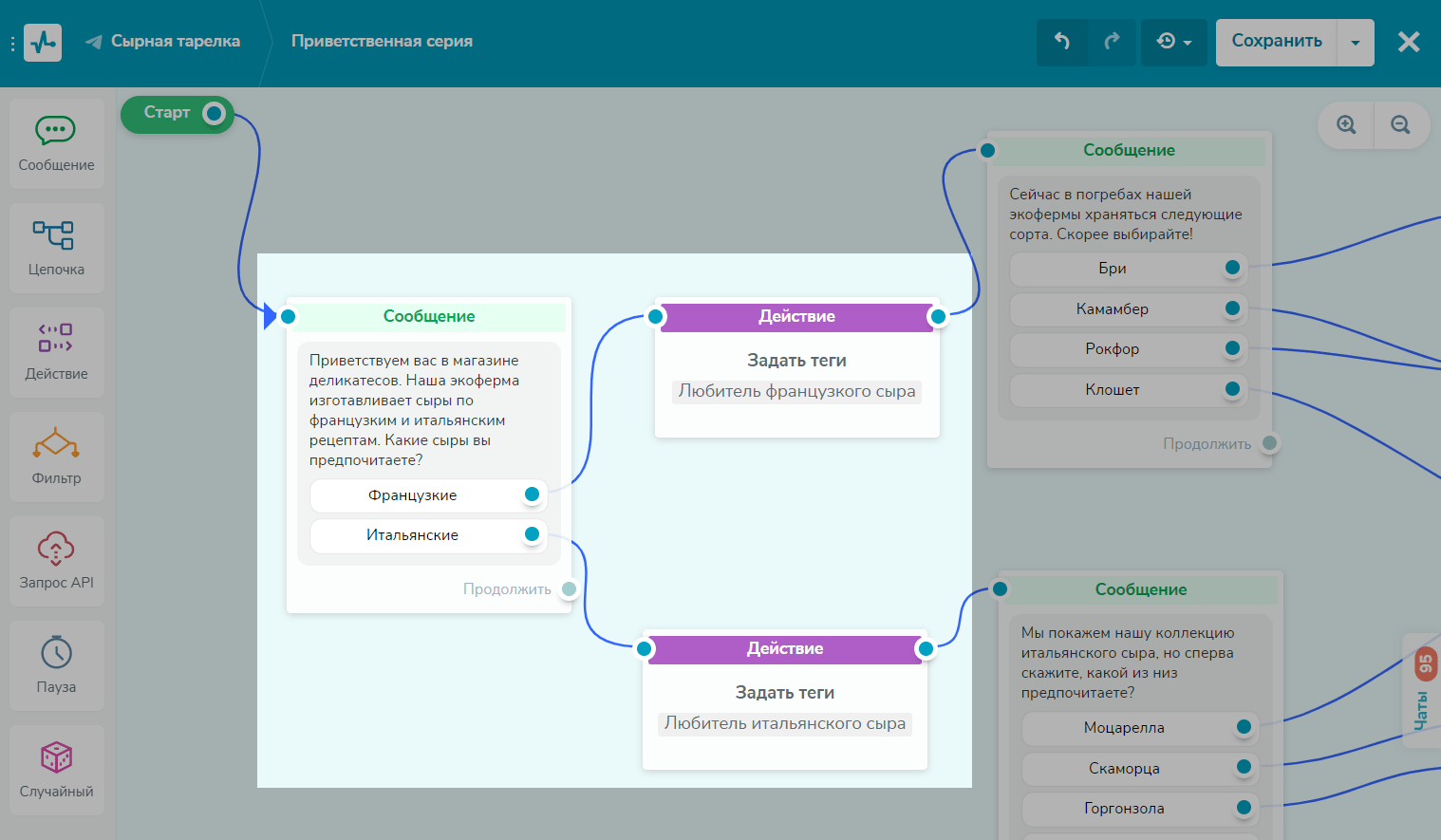Choose the Действие tool in sidebar
This screenshot has width=1441, height=840.
[56, 352]
